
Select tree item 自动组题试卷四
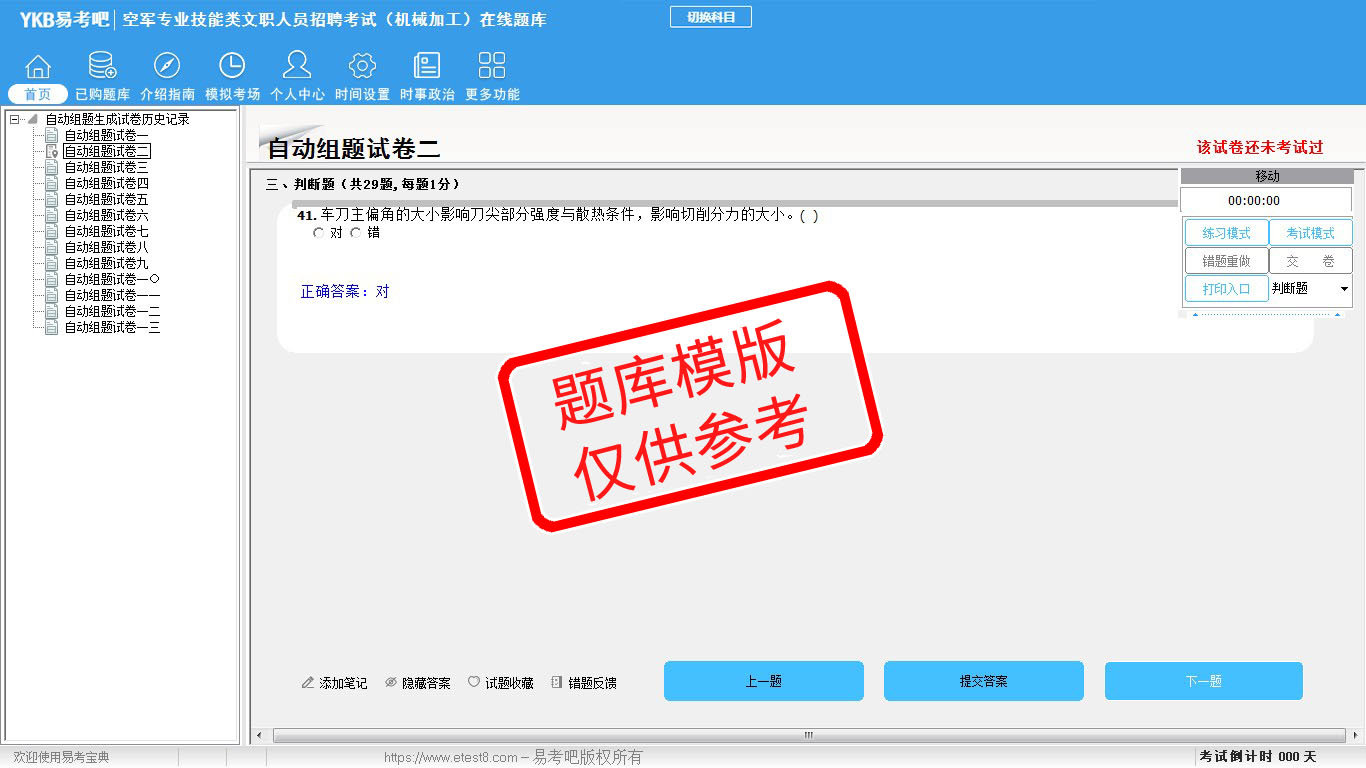click(x=107, y=183)
